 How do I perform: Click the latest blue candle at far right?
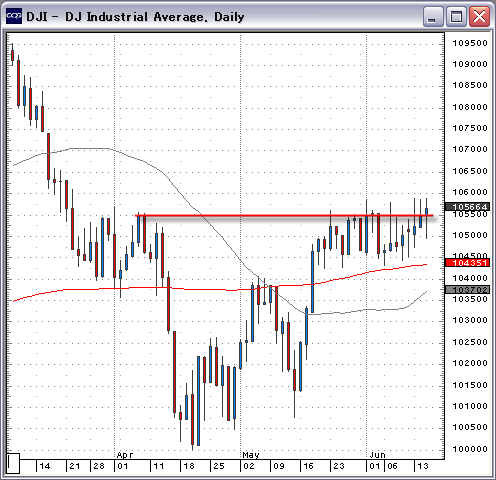[426, 213]
